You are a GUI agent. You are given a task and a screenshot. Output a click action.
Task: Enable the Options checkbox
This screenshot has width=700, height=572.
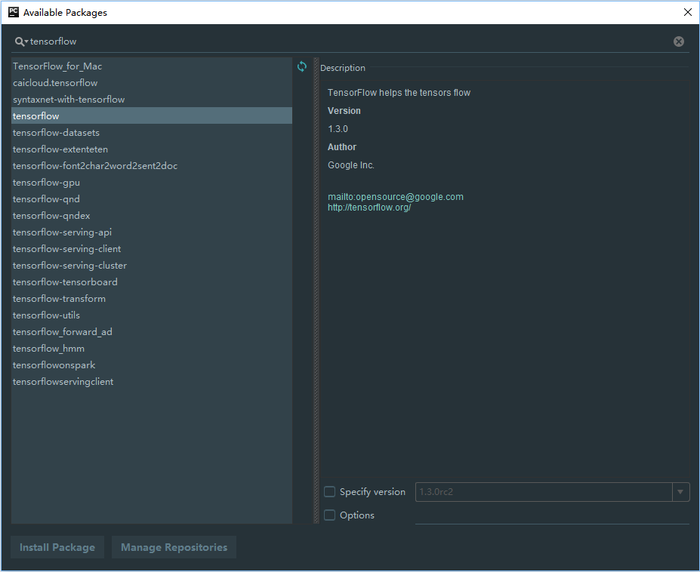pyautogui.click(x=330, y=515)
